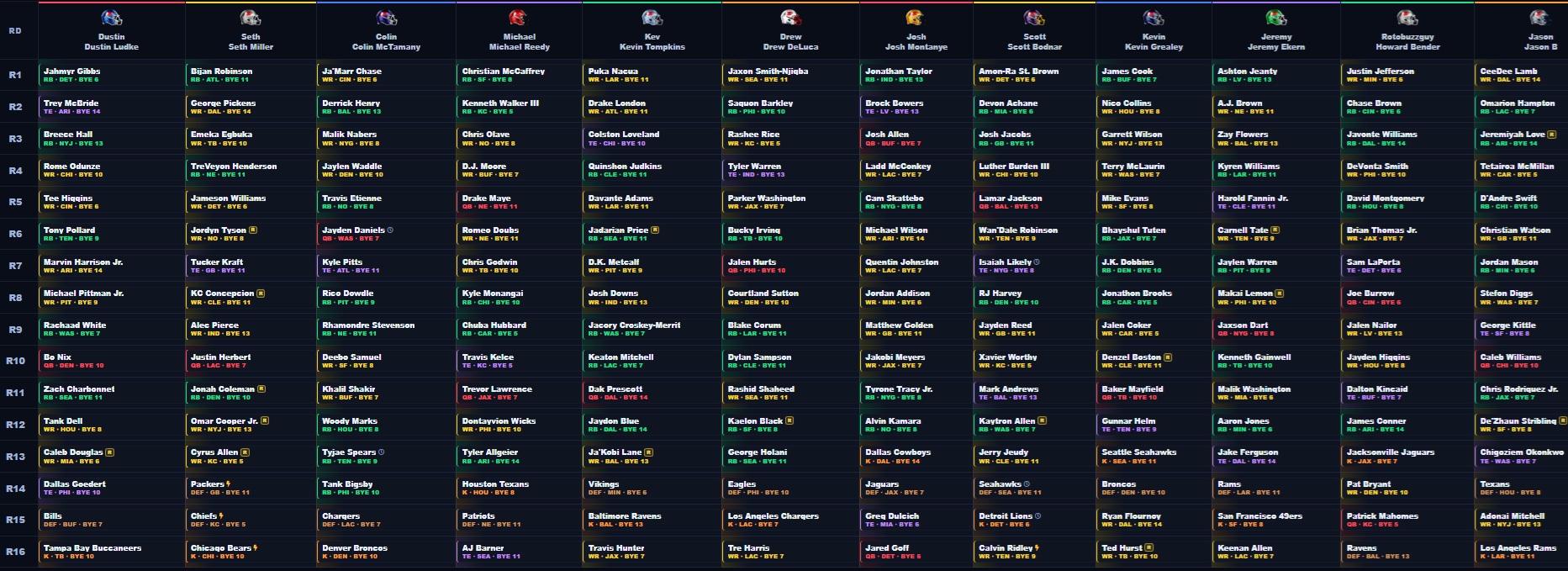Click rookie badge next to Jadarian Price
The image size is (1568, 571).
coord(655,230)
